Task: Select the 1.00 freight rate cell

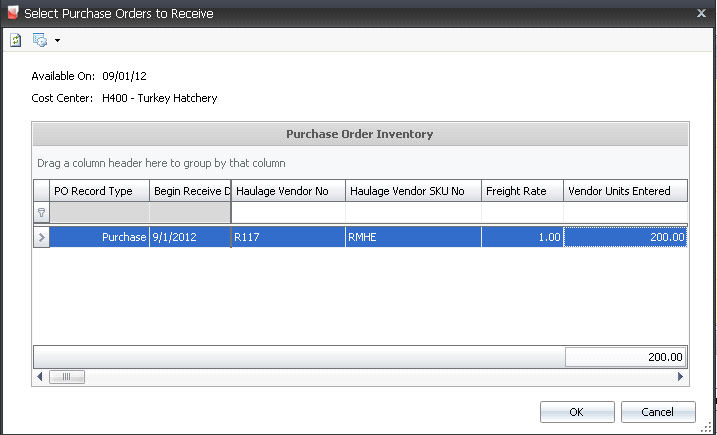Action: click(x=522, y=237)
